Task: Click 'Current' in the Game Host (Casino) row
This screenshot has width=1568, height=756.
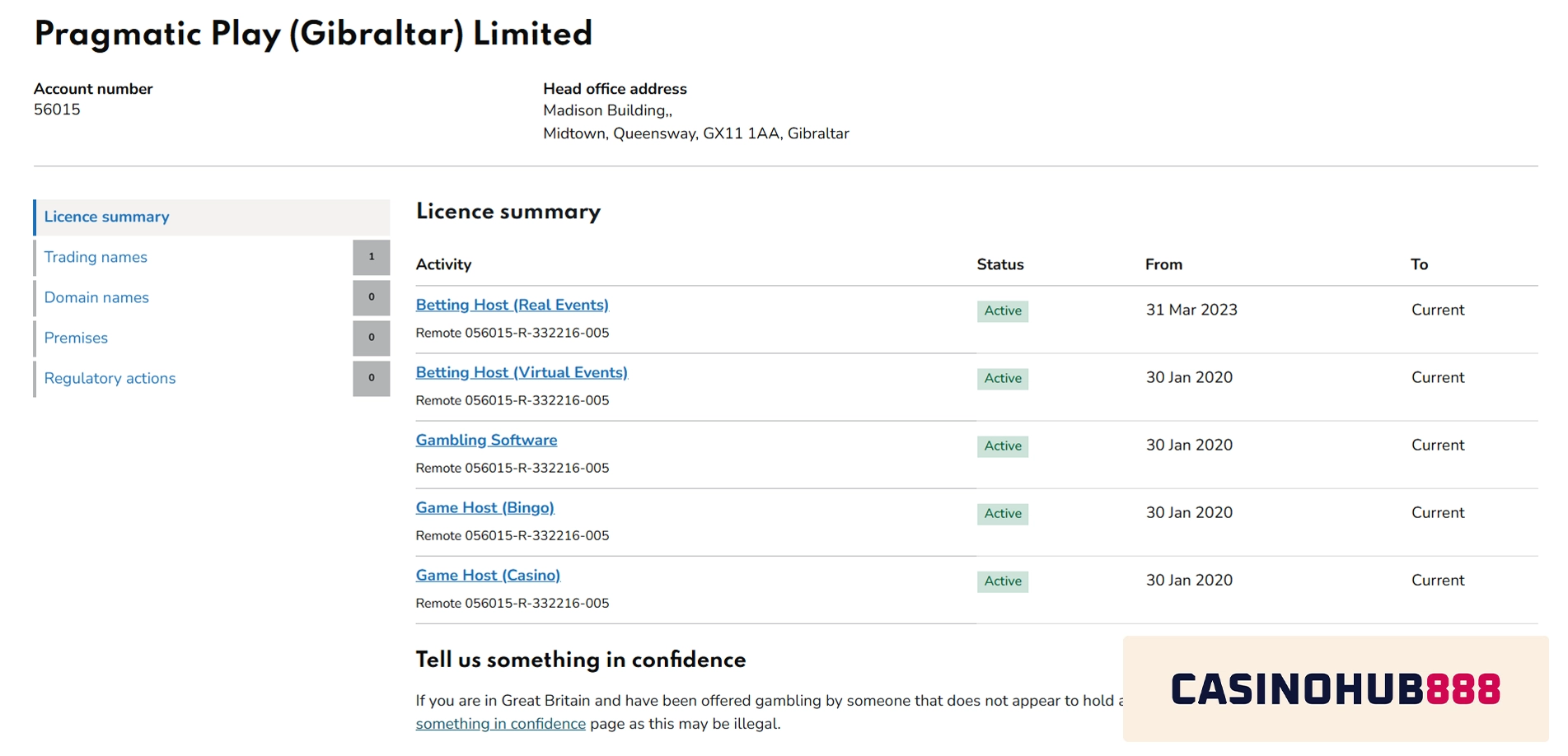Action: (1438, 580)
